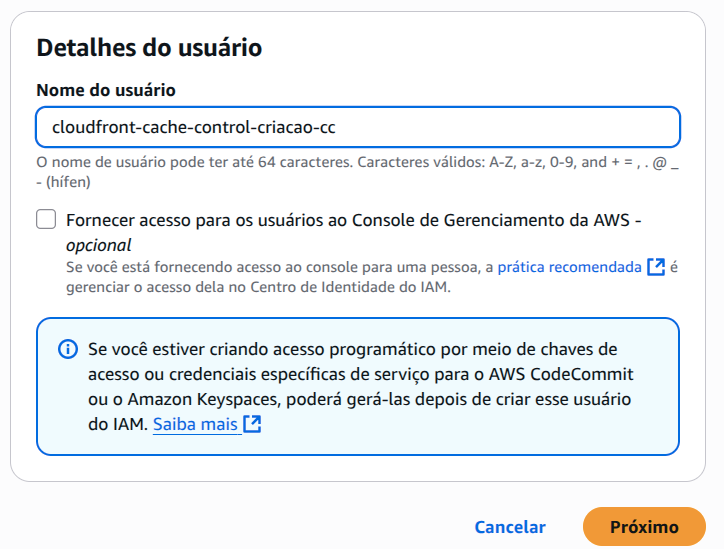Image resolution: width=724 pixels, height=549 pixels.
Task: Click the "Detalhes do usuário" heading
Action: click(149, 47)
